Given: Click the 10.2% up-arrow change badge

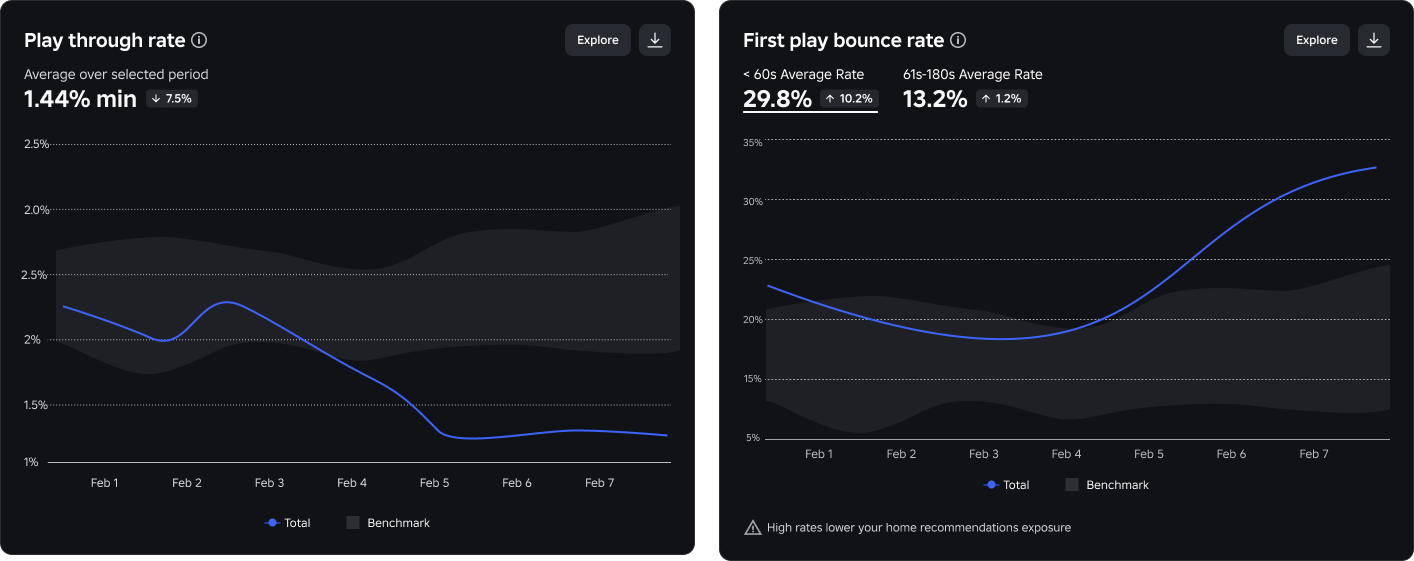Looking at the screenshot, I should 849,99.
